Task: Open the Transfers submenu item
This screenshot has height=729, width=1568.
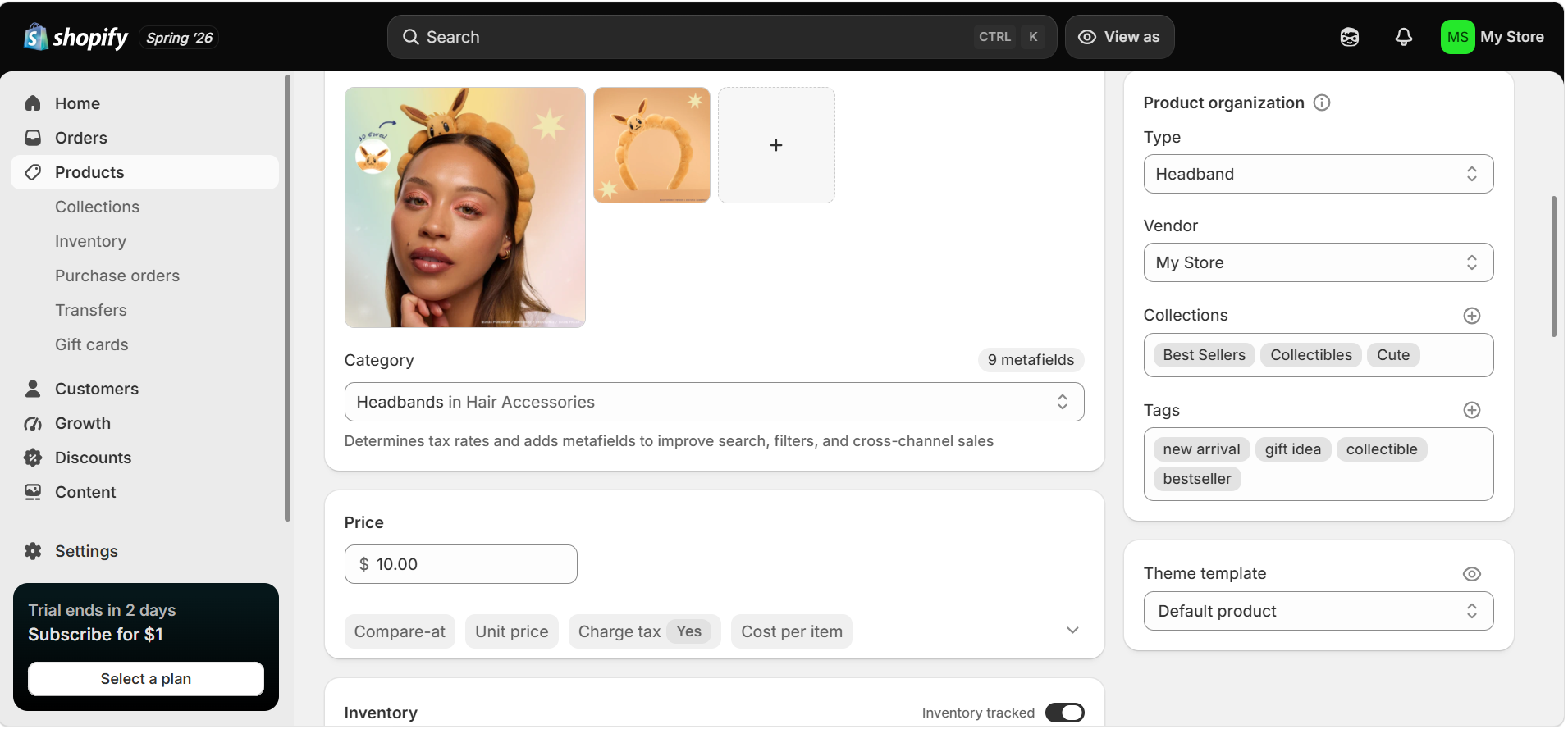Action: [91, 310]
